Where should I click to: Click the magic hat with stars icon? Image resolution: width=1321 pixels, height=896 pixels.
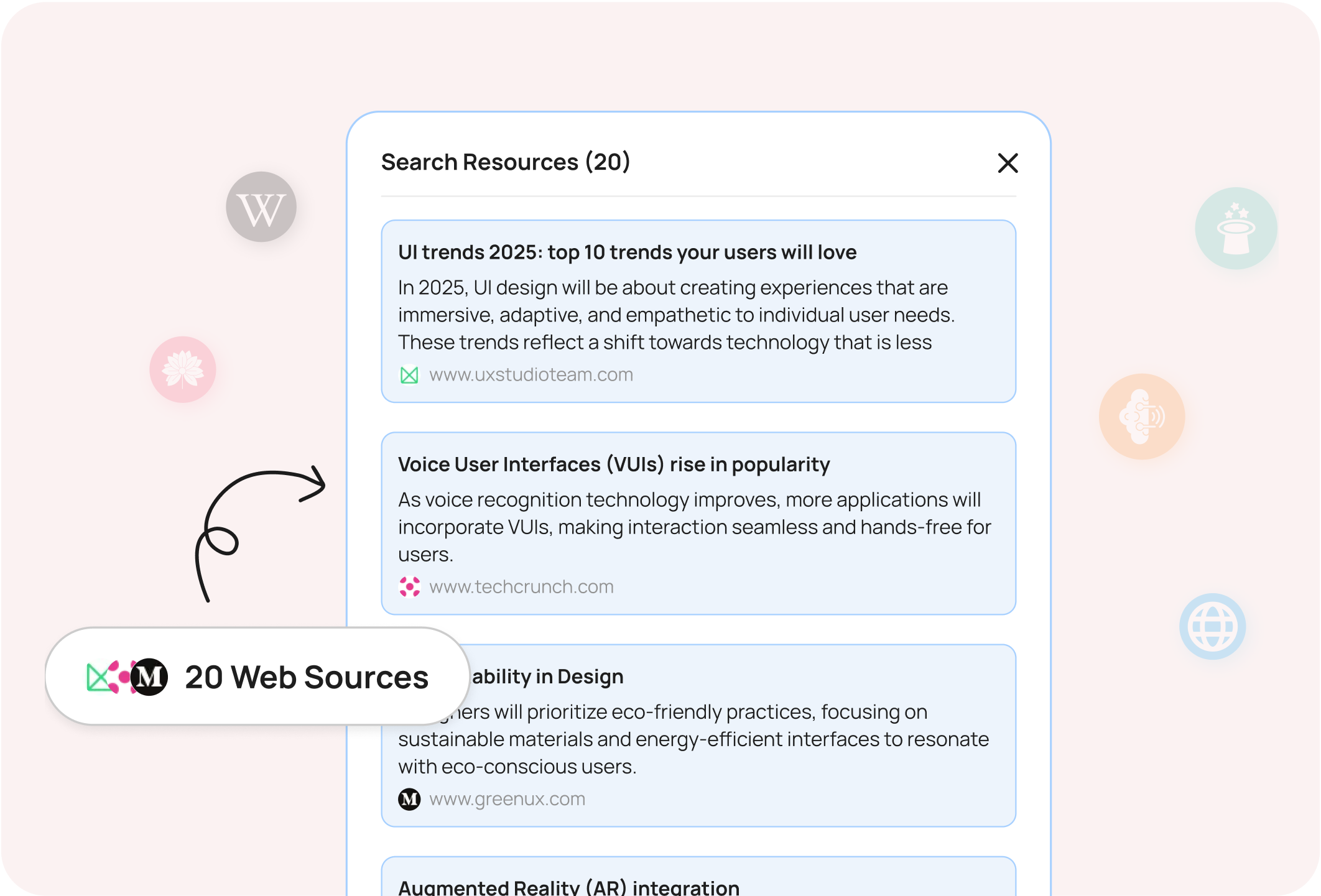click(x=1236, y=228)
